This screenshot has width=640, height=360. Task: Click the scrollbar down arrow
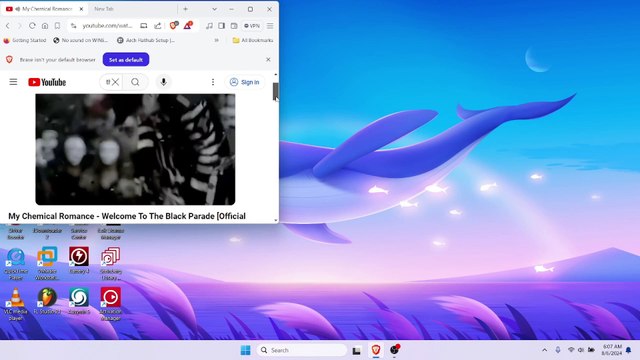276,220
